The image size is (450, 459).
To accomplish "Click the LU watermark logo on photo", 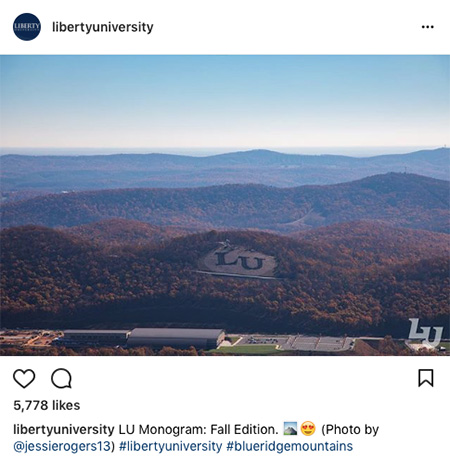I will tap(425, 333).
